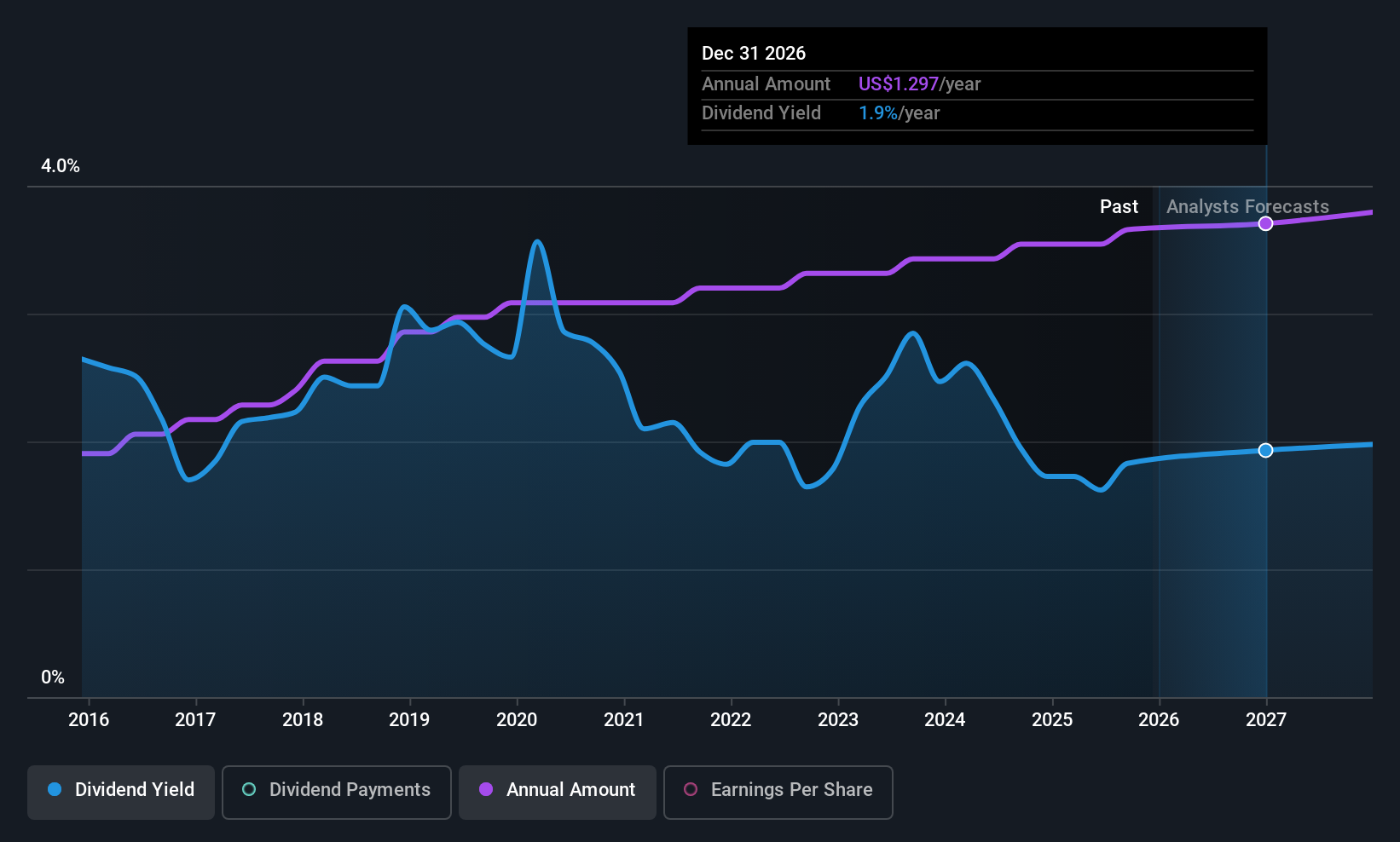The width and height of the screenshot is (1400, 842).
Task: Toggle the Dividend Yield legend button
Action: (121, 792)
